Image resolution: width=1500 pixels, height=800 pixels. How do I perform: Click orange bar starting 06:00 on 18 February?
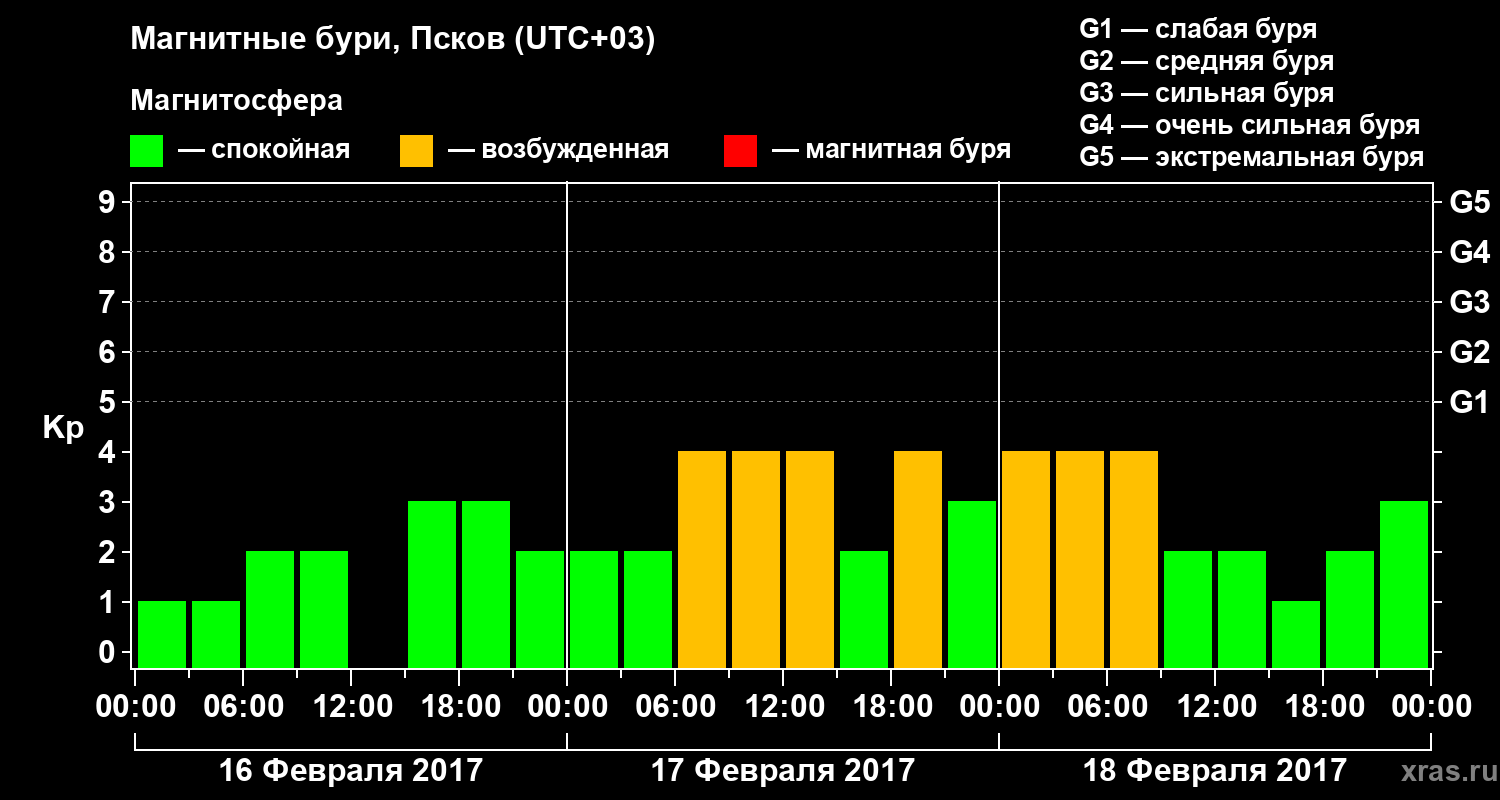[x=1134, y=559]
